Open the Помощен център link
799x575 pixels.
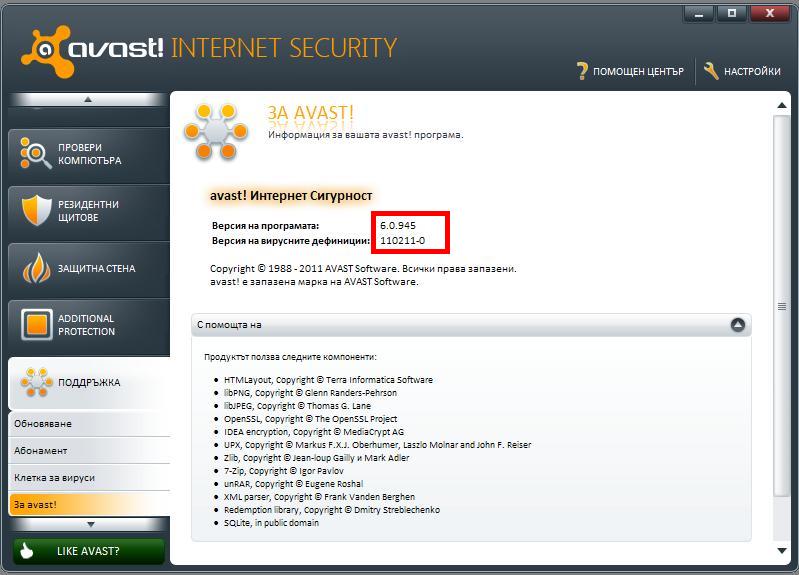(x=638, y=71)
